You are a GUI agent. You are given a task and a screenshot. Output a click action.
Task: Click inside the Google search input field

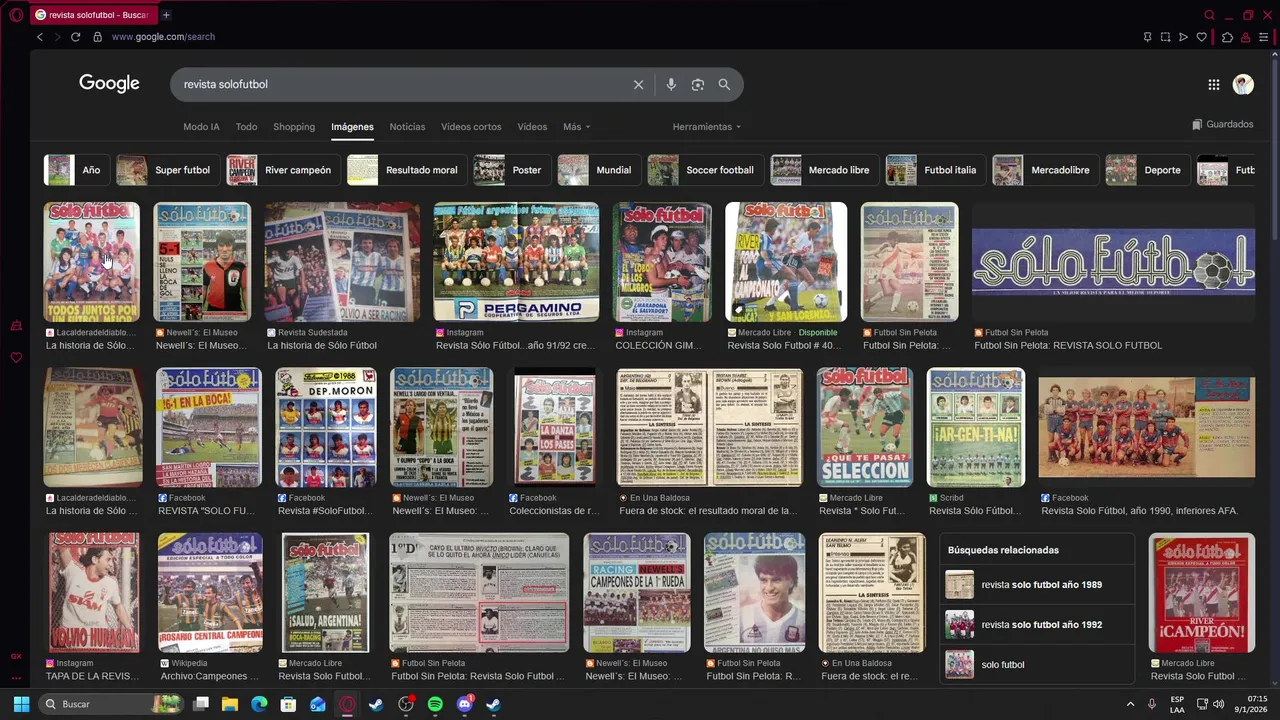point(400,85)
